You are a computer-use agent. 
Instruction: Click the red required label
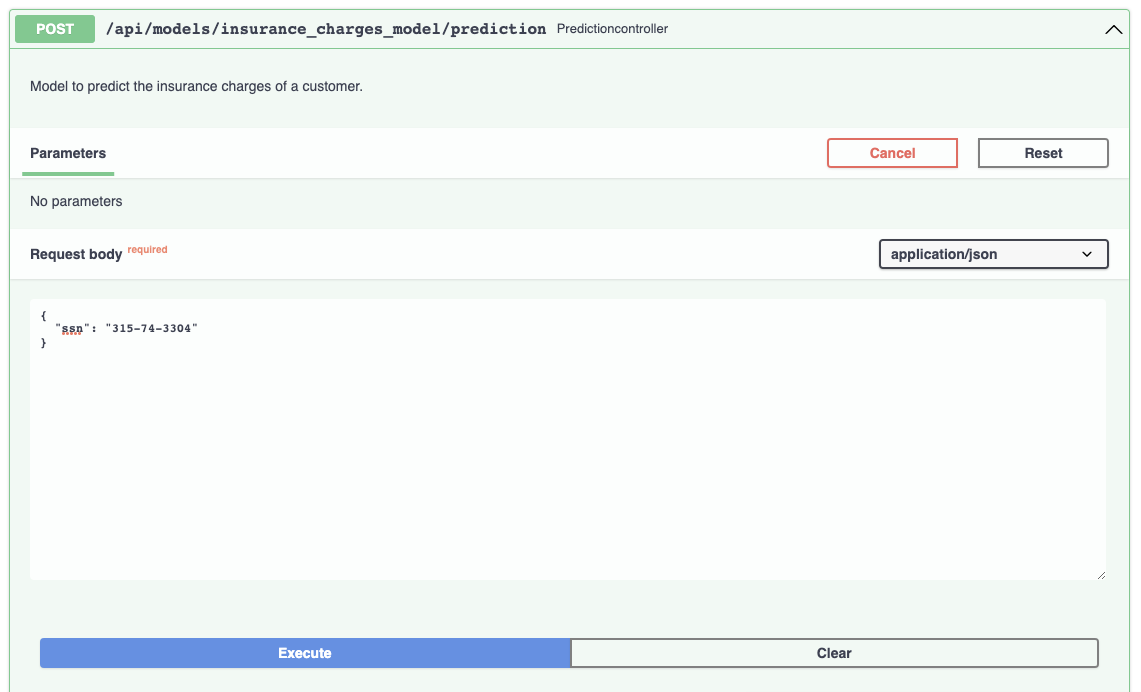(x=147, y=250)
